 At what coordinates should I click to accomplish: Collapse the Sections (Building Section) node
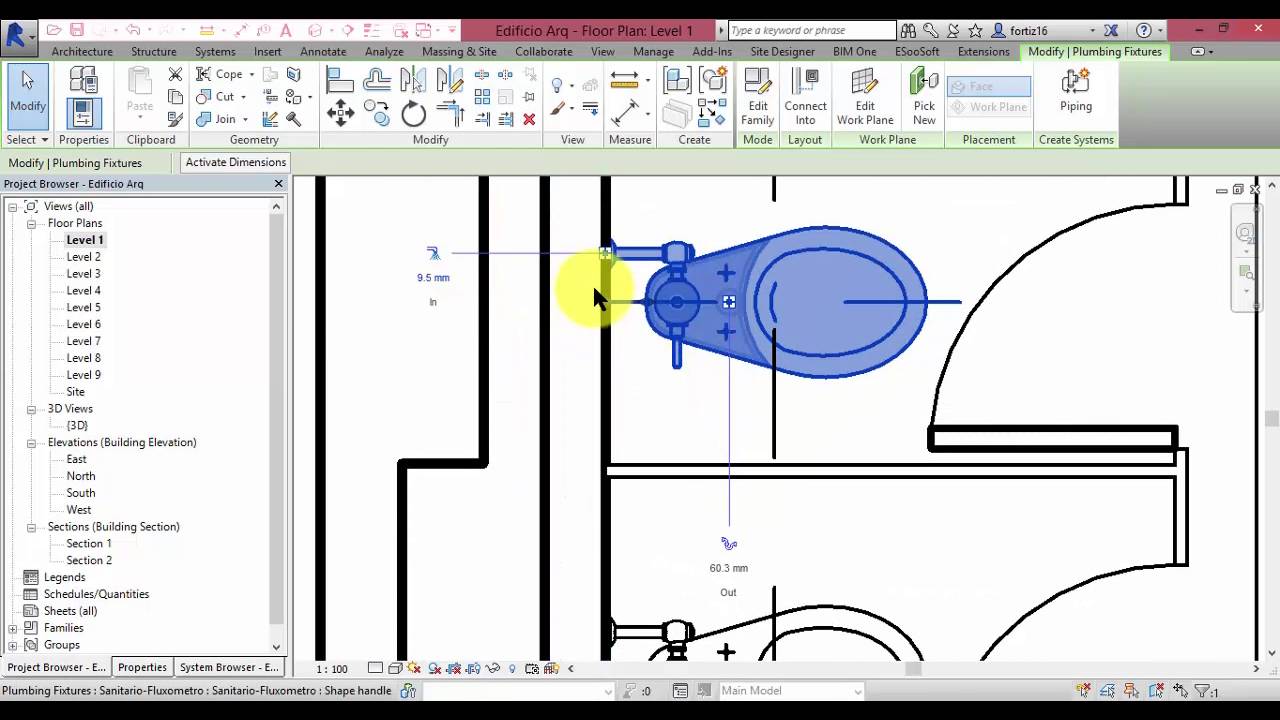click(x=31, y=526)
